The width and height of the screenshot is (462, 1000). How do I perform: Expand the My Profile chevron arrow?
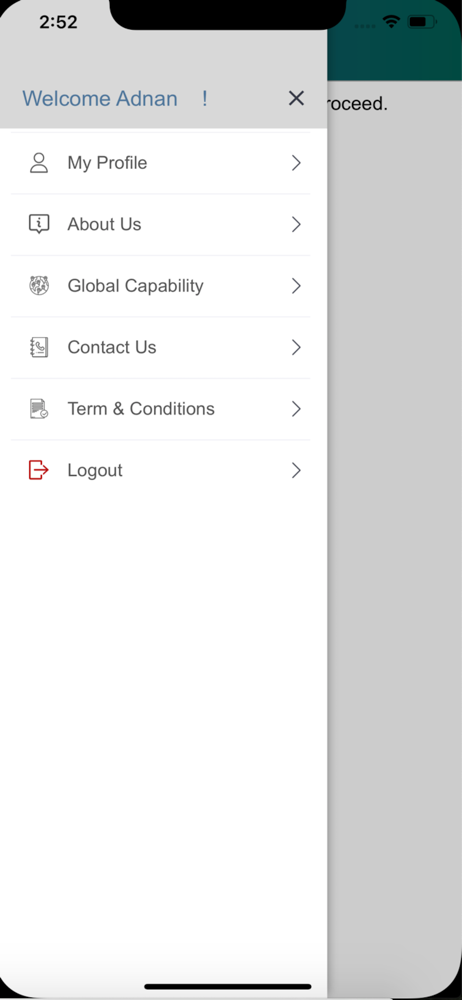pos(296,163)
